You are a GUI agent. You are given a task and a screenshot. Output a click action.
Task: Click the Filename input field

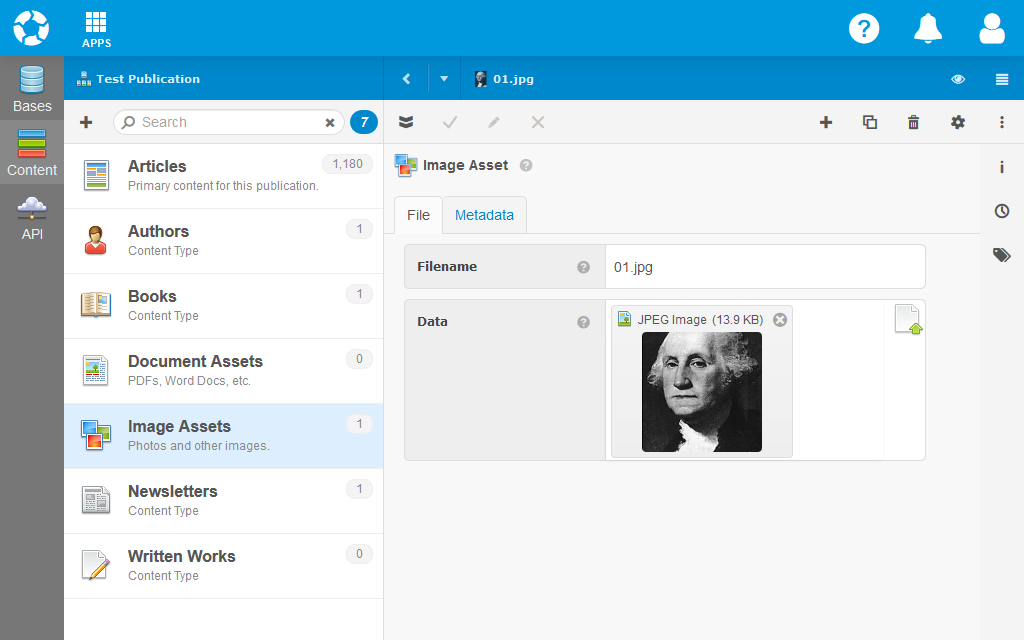click(x=764, y=267)
